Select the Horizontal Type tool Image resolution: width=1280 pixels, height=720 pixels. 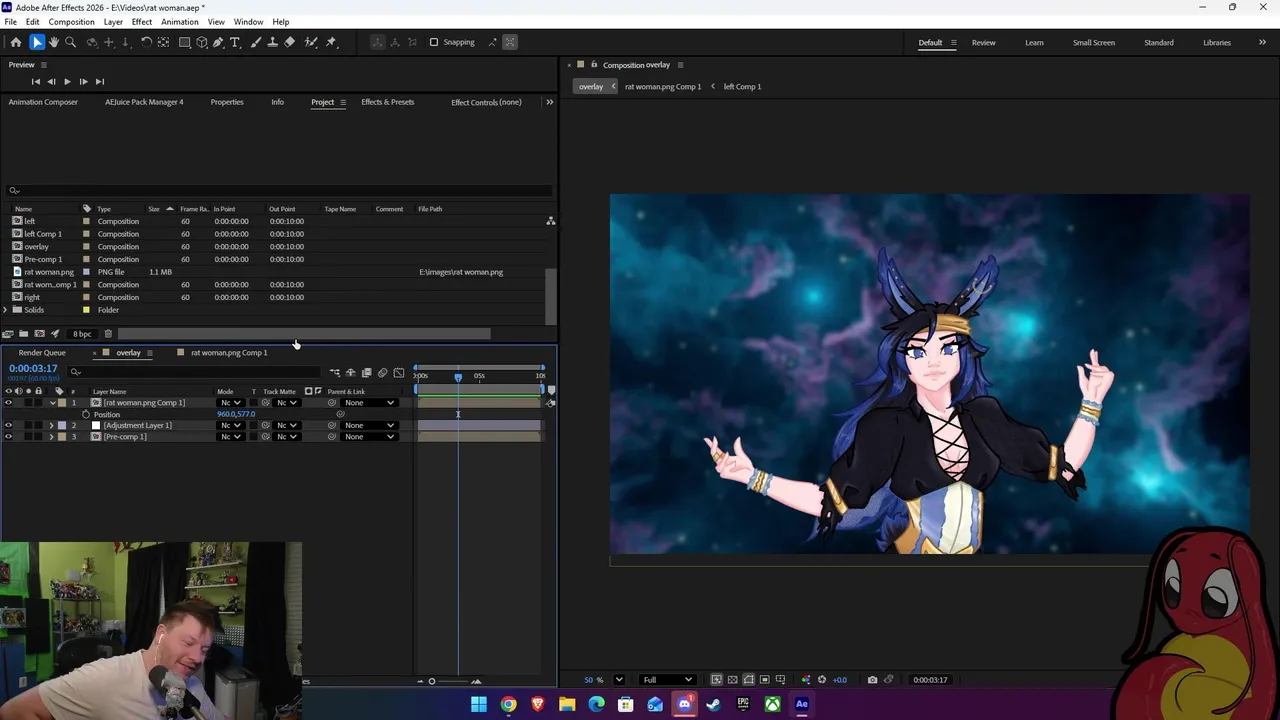(x=235, y=42)
